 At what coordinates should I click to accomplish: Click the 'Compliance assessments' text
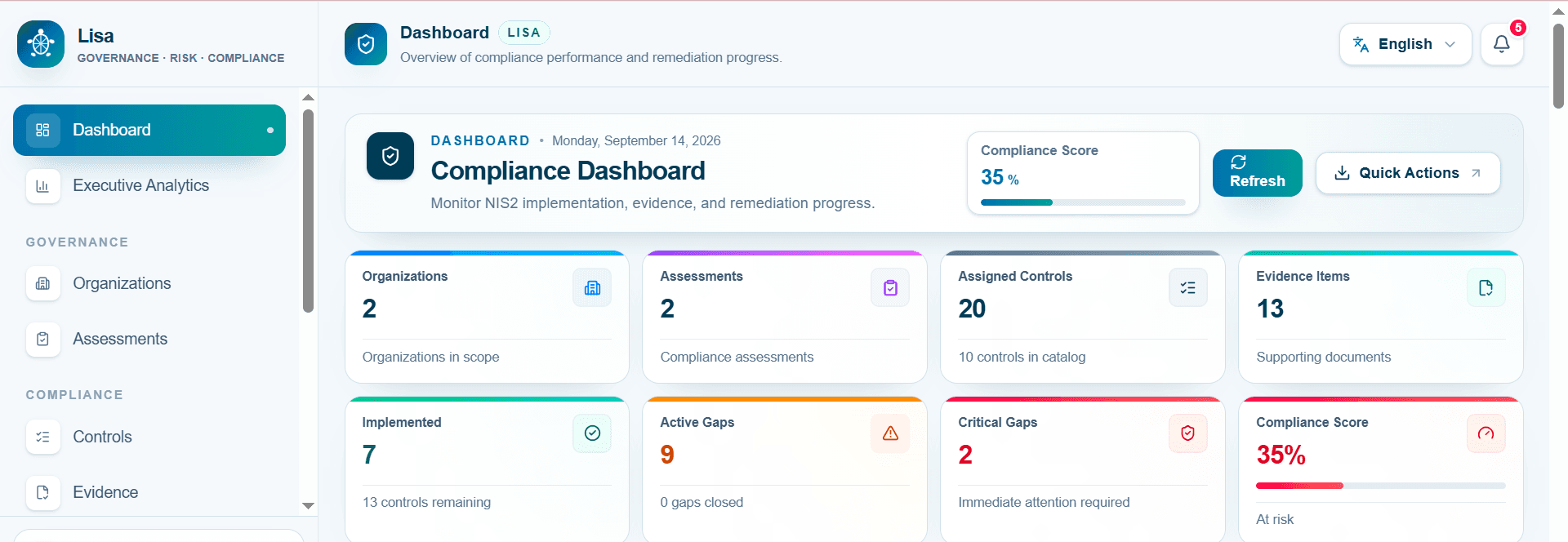coord(737,358)
